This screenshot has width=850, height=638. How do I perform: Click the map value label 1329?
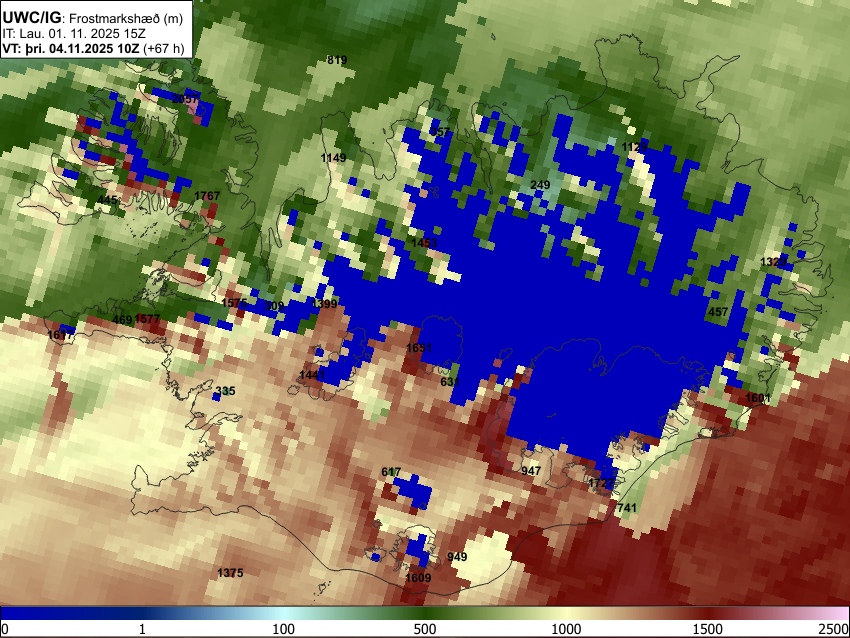pyautogui.click(x=773, y=263)
